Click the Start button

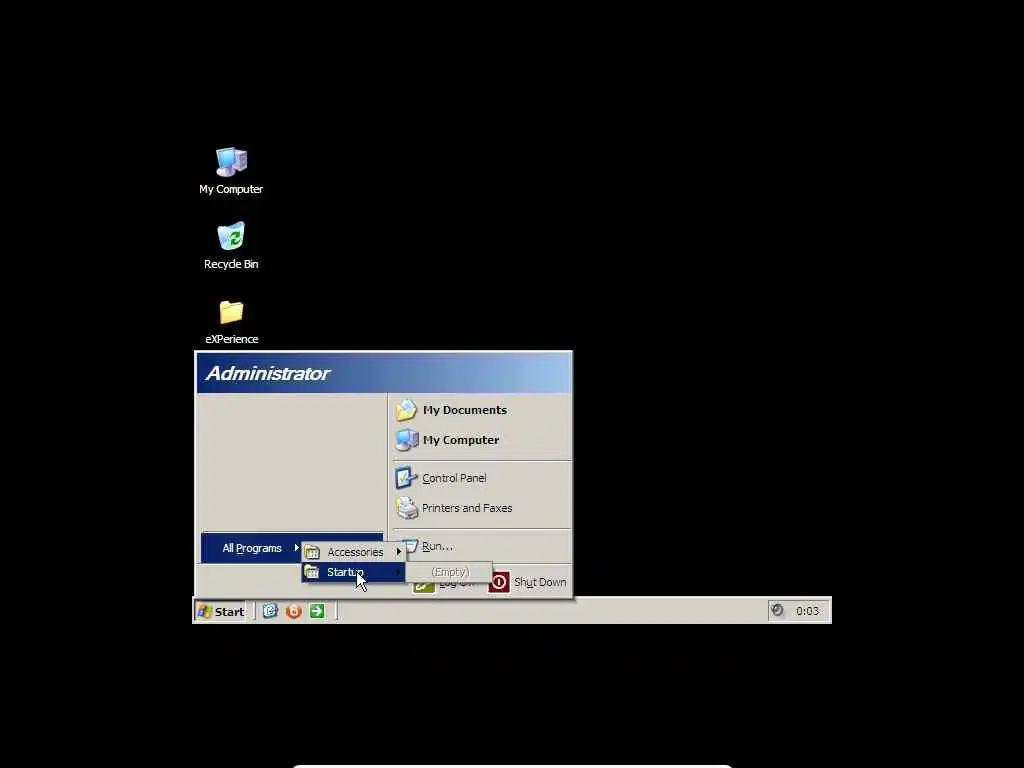coord(221,611)
